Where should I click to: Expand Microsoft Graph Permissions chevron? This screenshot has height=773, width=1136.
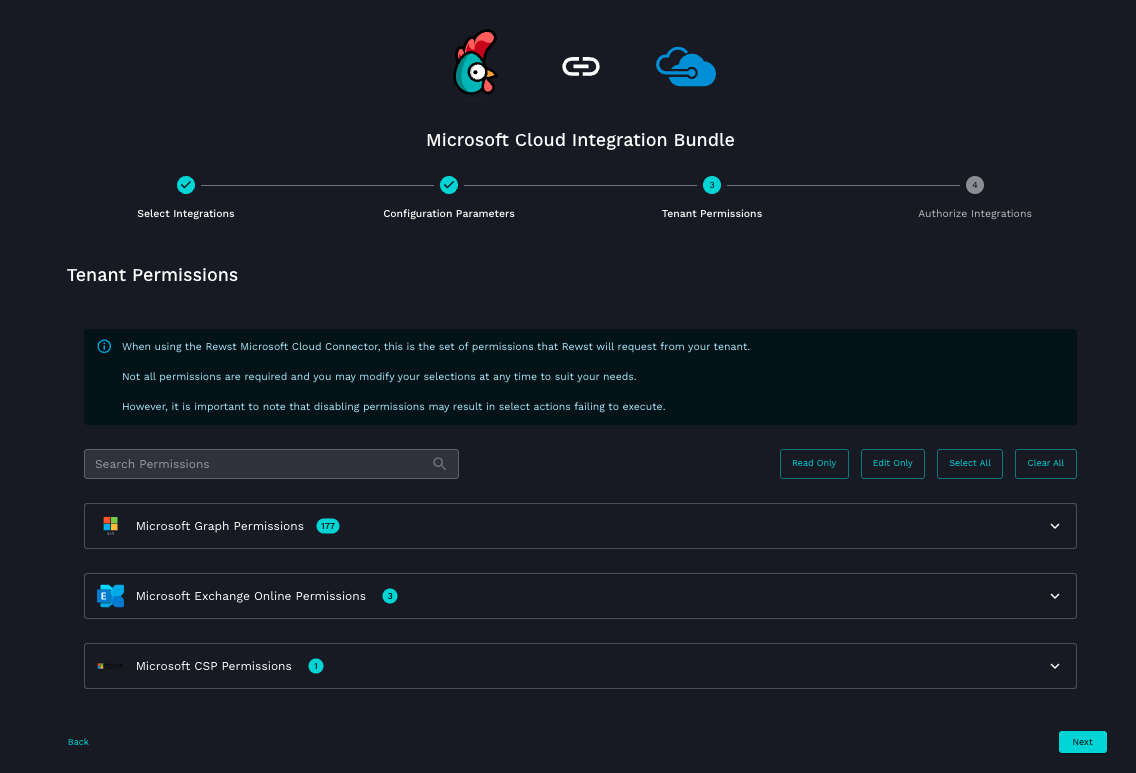pyautogui.click(x=1054, y=526)
